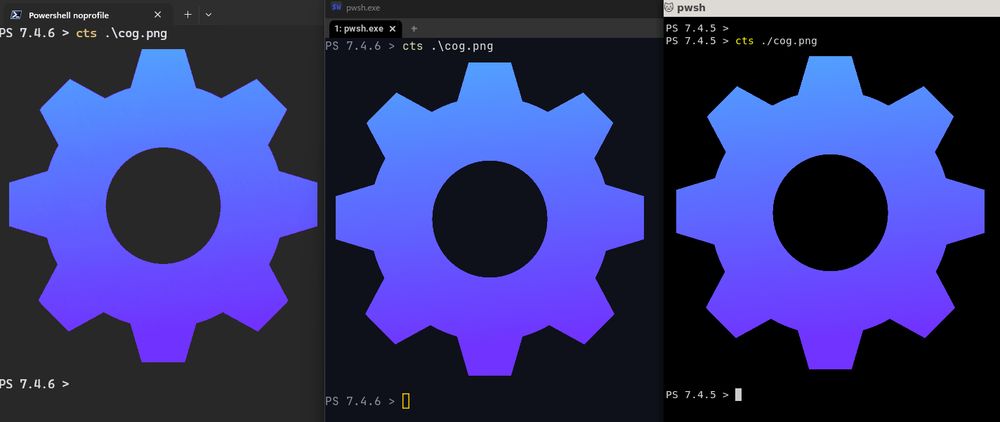This screenshot has height=422, width=1000.
Task: Click the pwsh.exe title bar text
Action: 363,8
